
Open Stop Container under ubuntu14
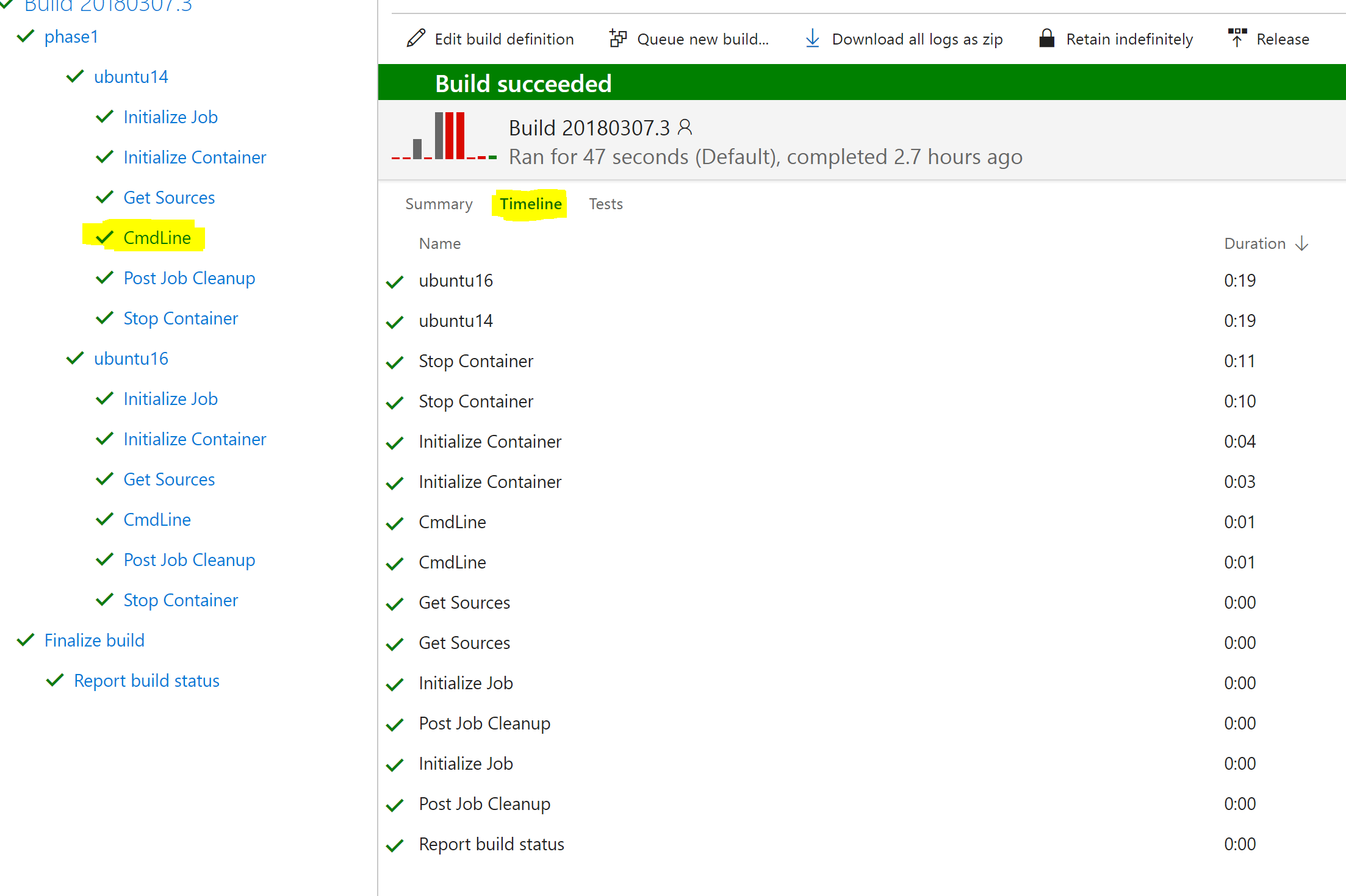(181, 318)
